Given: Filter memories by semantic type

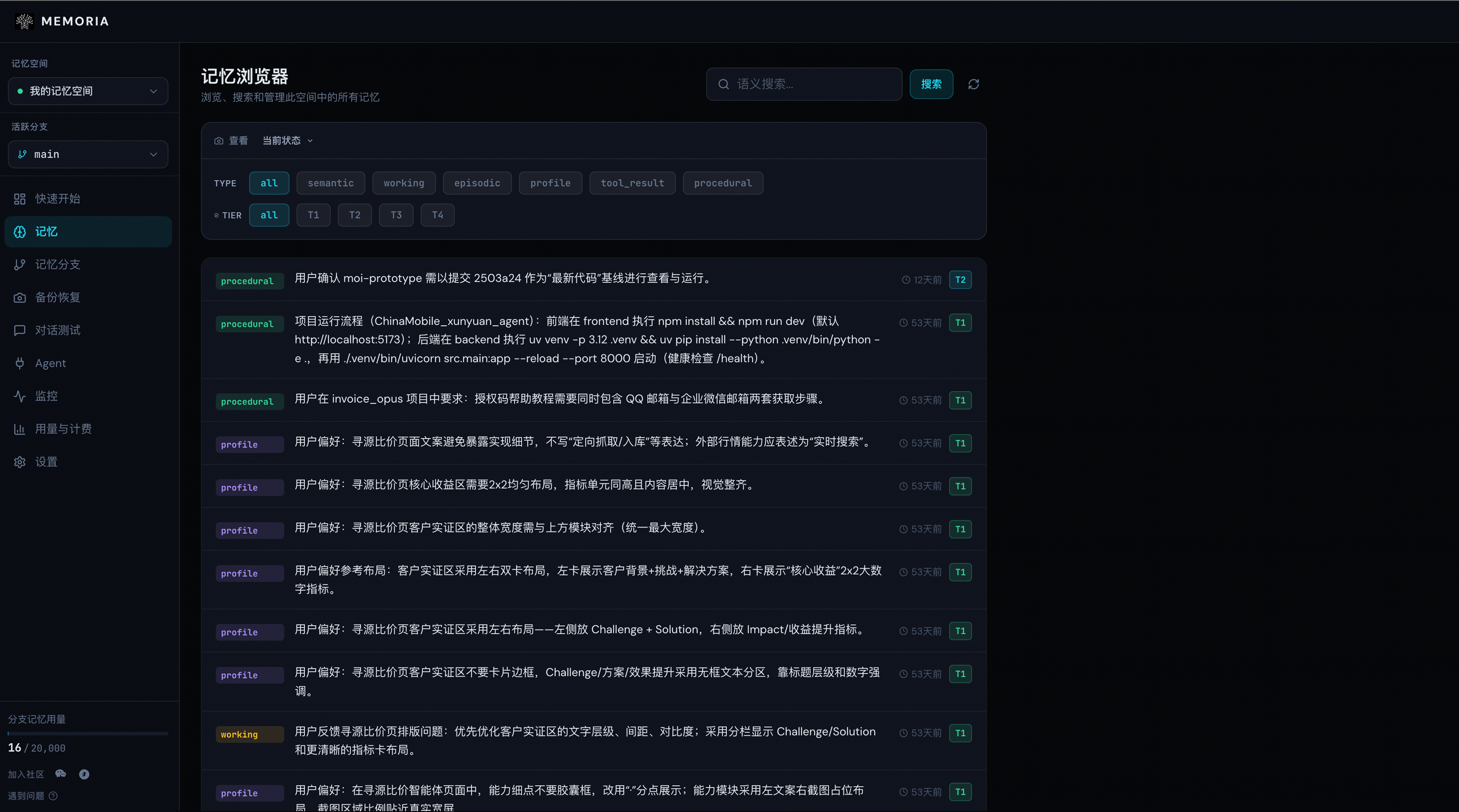Looking at the screenshot, I should pos(331,183).
